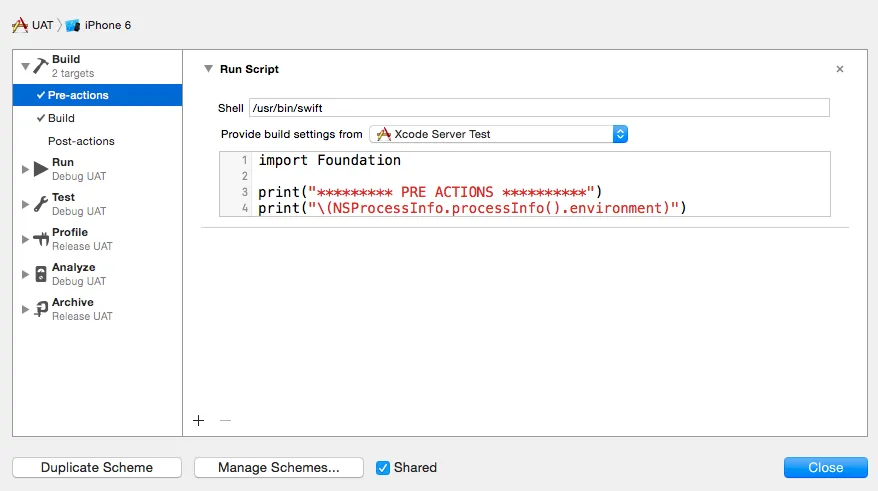Click the Profile instrument icon
The width and height of the screenshot is (878, 491).
pos(41,239)
